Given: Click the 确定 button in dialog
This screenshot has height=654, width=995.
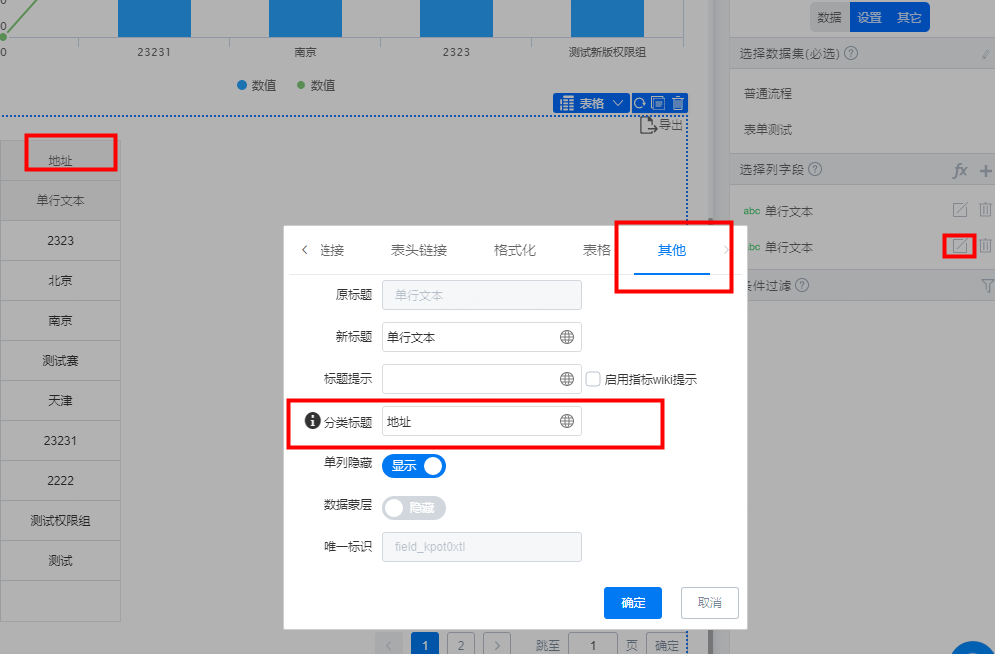Looking at the screenshot, I should click(633, 603).
